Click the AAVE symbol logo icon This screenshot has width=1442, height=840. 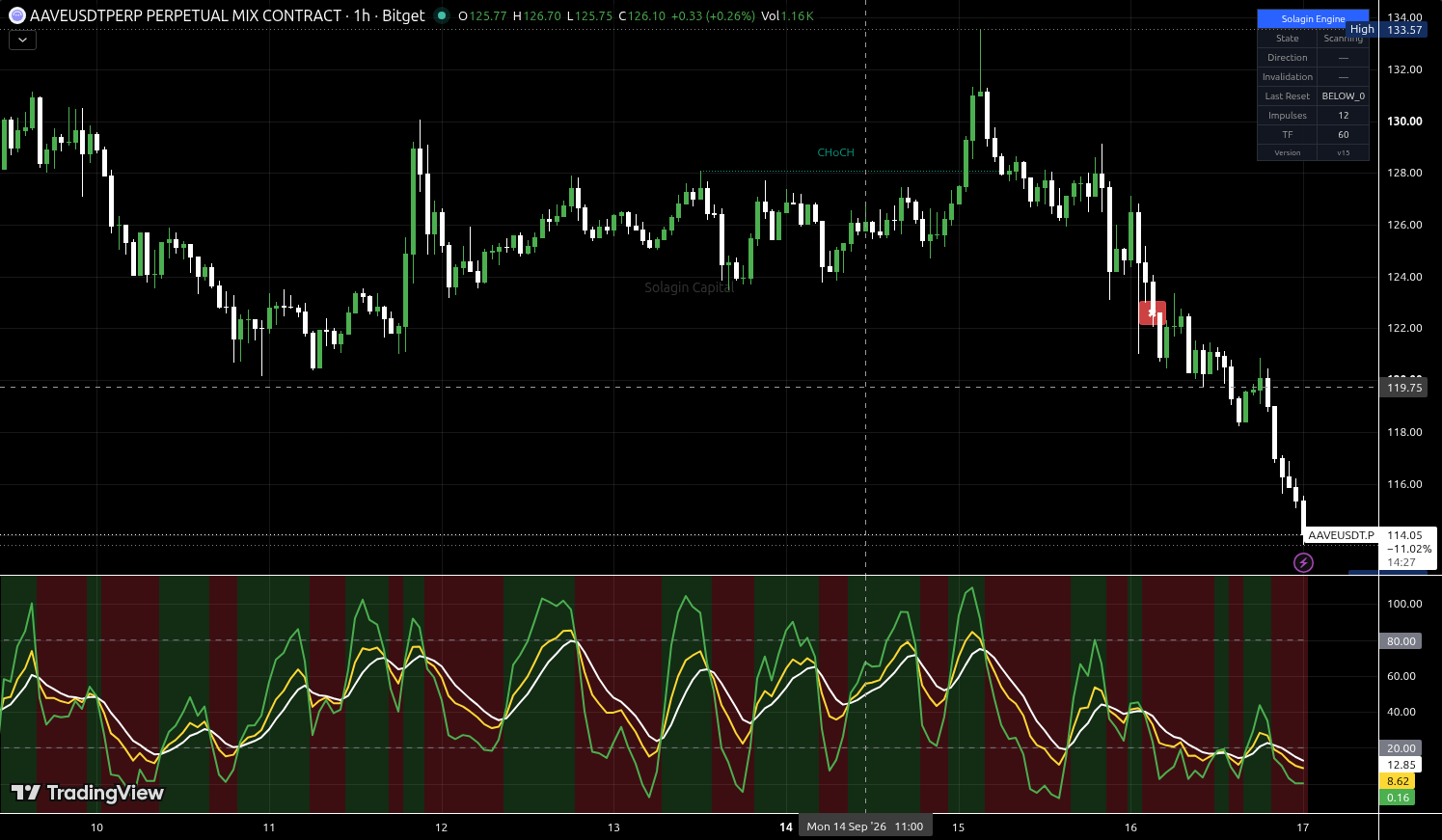pos(16,15)
